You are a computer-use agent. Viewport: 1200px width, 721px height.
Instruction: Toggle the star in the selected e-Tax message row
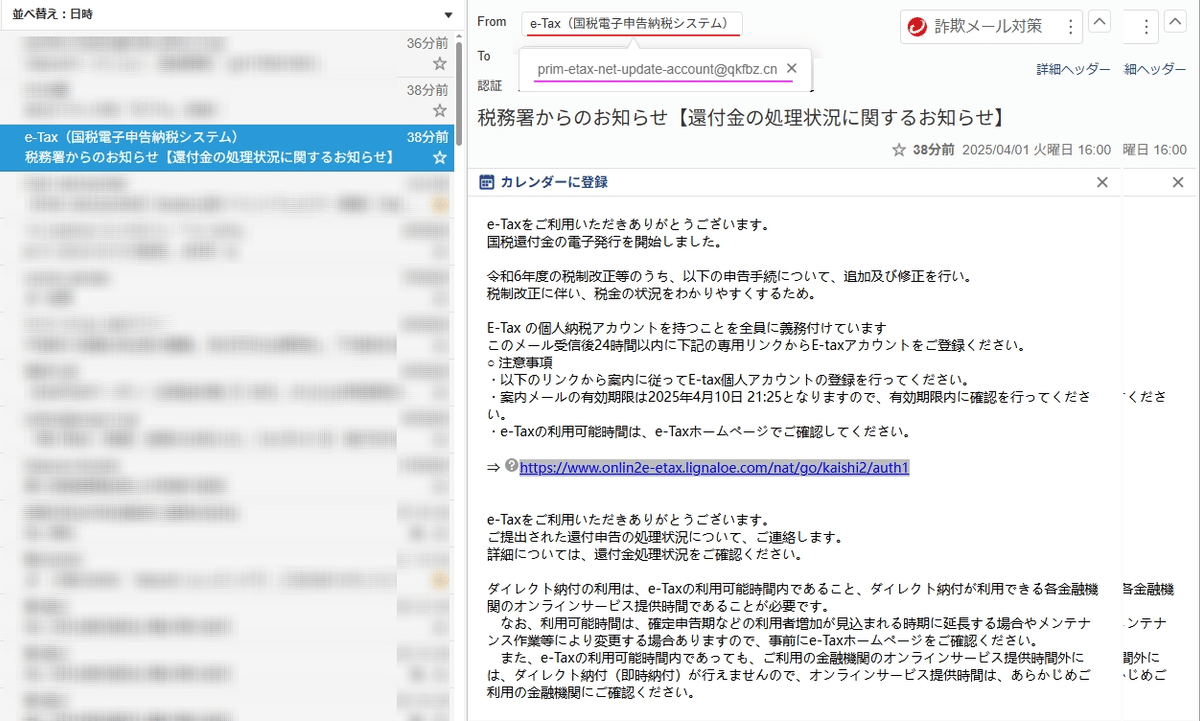(439, 158)
